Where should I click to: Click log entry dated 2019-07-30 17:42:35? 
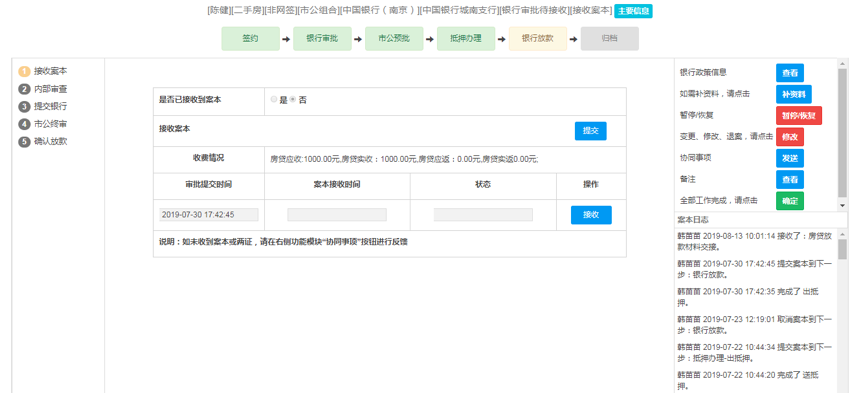pos(748,297)
